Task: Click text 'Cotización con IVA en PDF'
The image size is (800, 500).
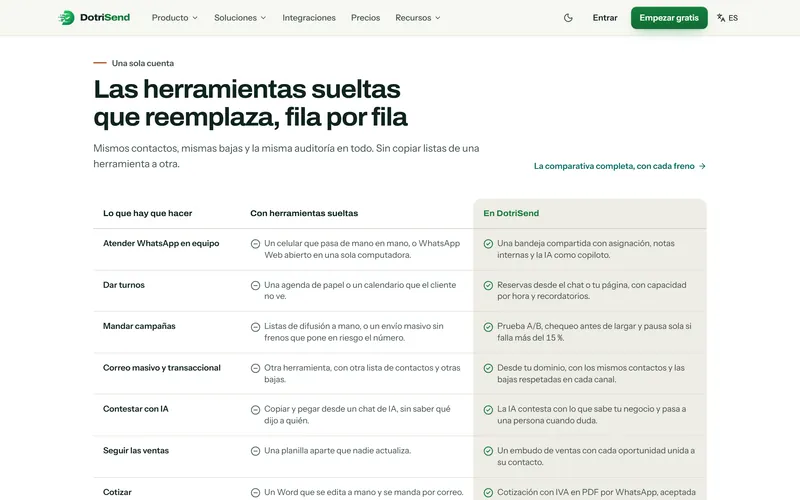Action: (596, 492)
